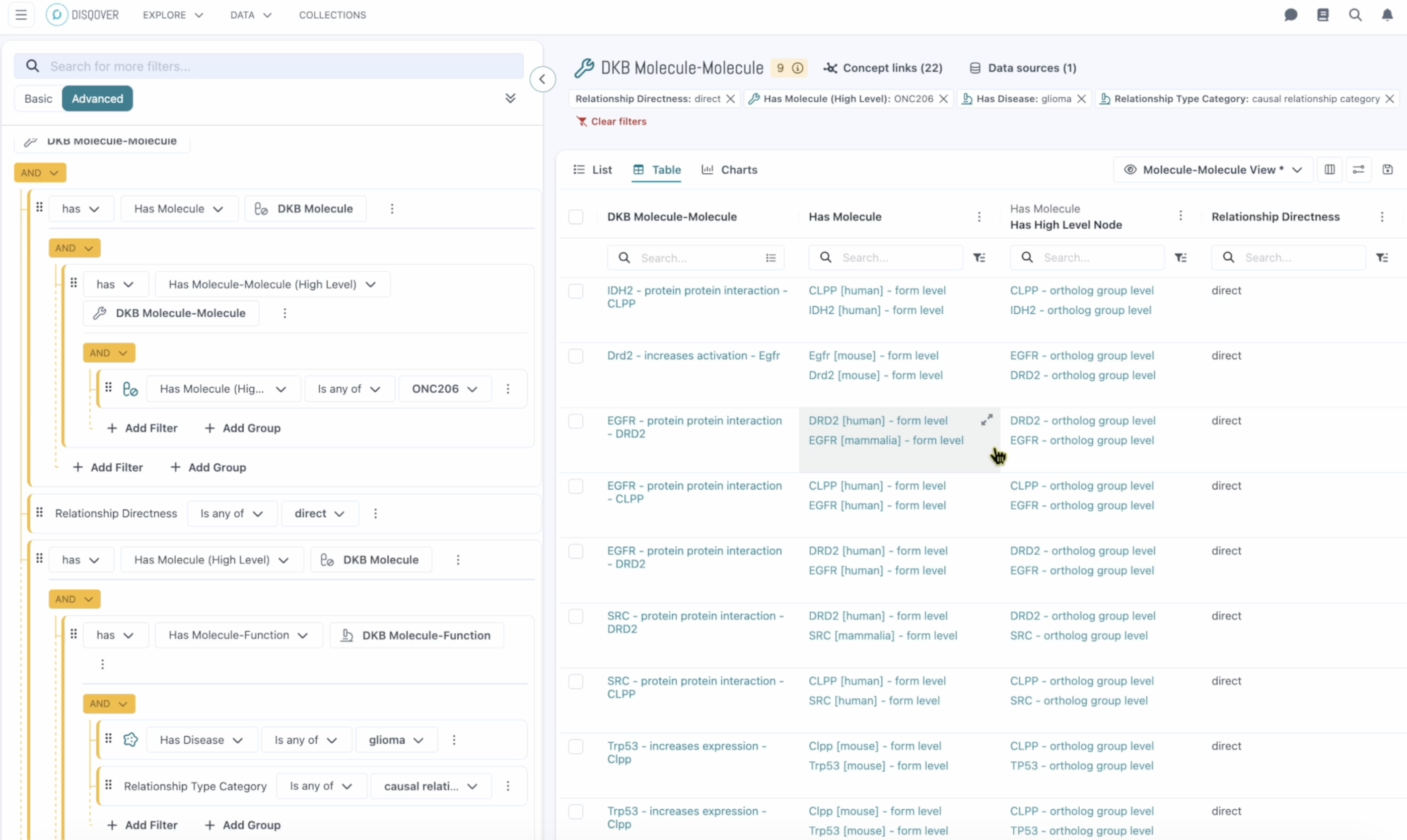
Task: Switch filters to Advanced mode
Action: [x=97, y=99]
